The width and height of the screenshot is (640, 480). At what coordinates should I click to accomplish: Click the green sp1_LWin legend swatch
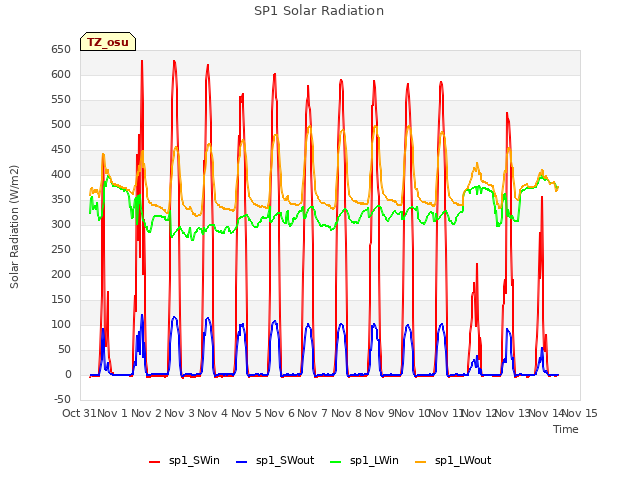336,462
